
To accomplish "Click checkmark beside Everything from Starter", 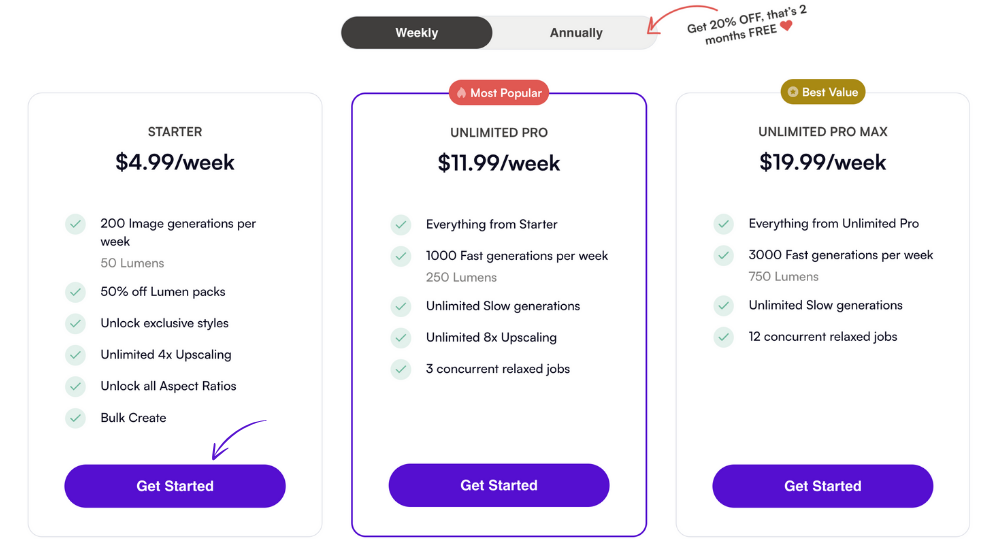I will [x=401, y=224].
